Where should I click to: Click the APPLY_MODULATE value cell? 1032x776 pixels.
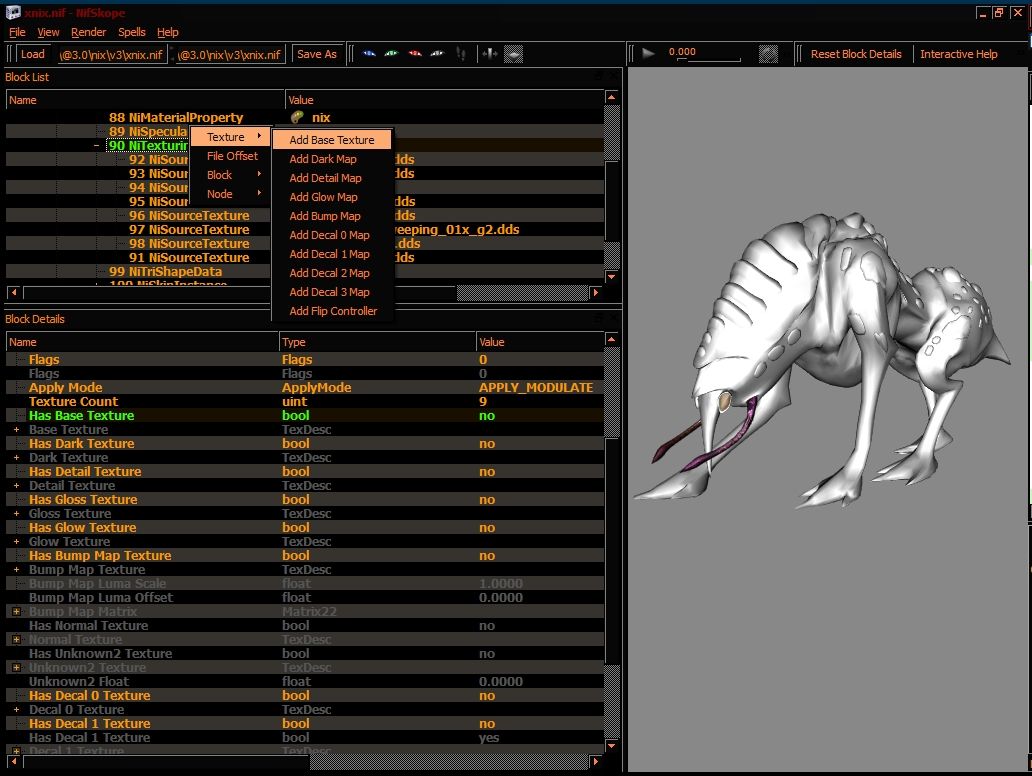point(536,388)
